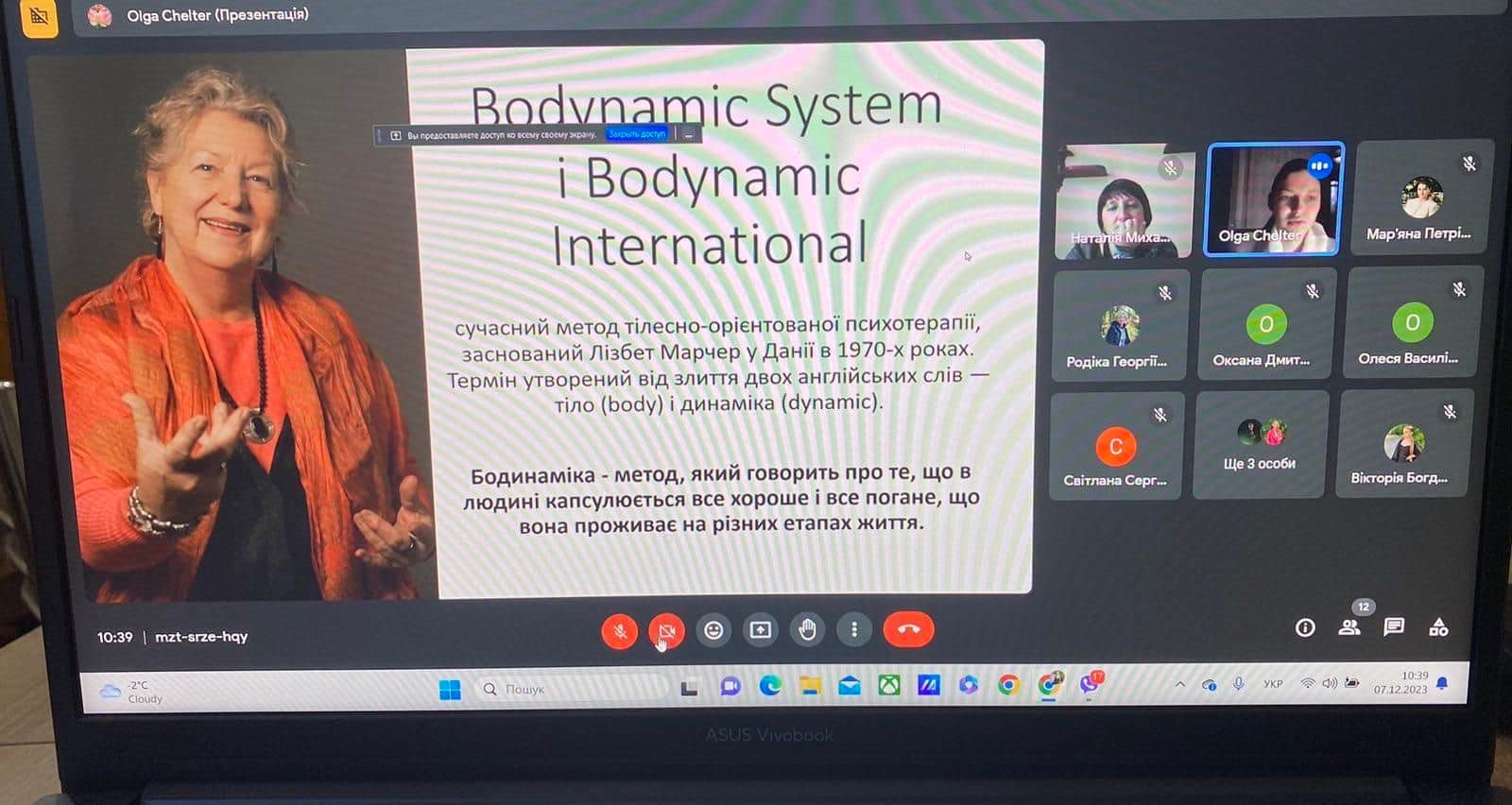This screenshot has height=805, width=1512.
Task: Click the Windows taskbar search field
Action: pos(568,689)
